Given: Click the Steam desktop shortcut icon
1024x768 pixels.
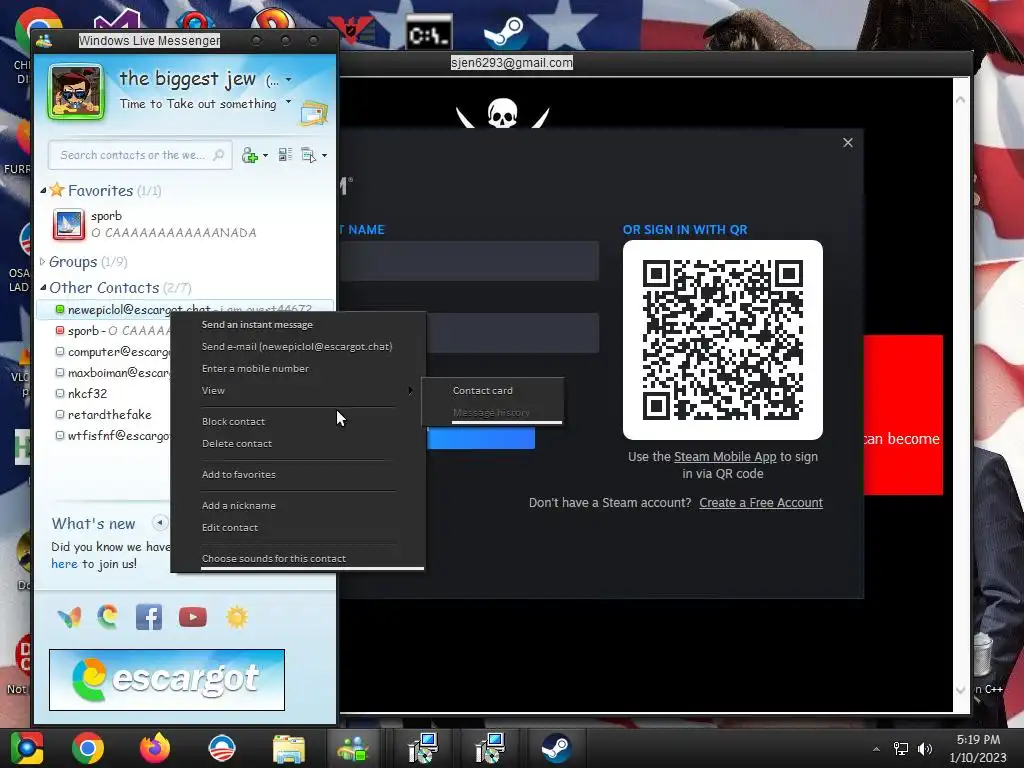Looking at the screenshot, I should pos(506,33).
